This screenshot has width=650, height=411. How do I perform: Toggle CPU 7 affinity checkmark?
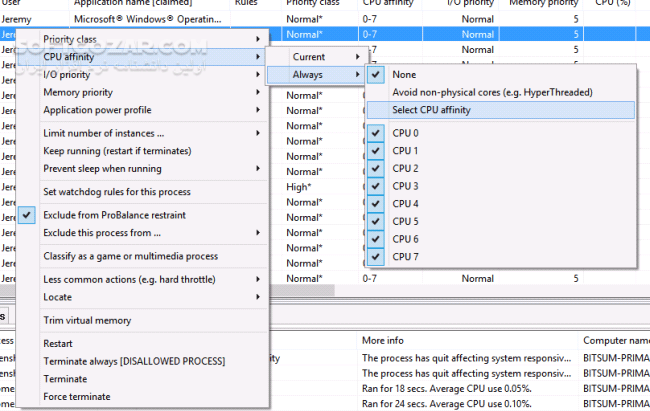coord(405,257)
